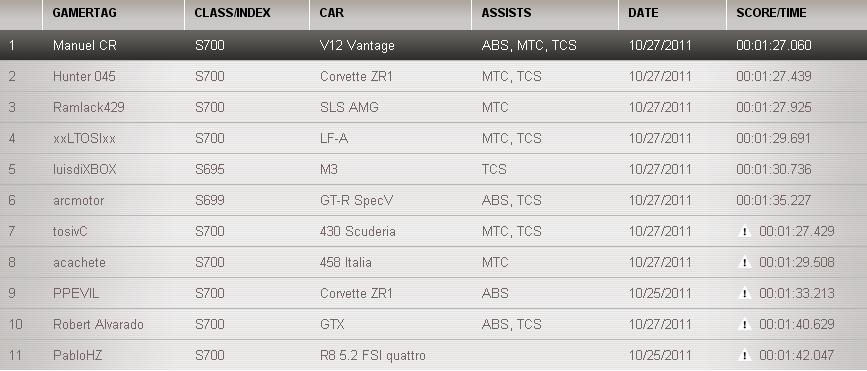Select the luisdiXBOX row with M3
Image resolution: width=867 pixels, height=371 pixels.
(434, 169)
